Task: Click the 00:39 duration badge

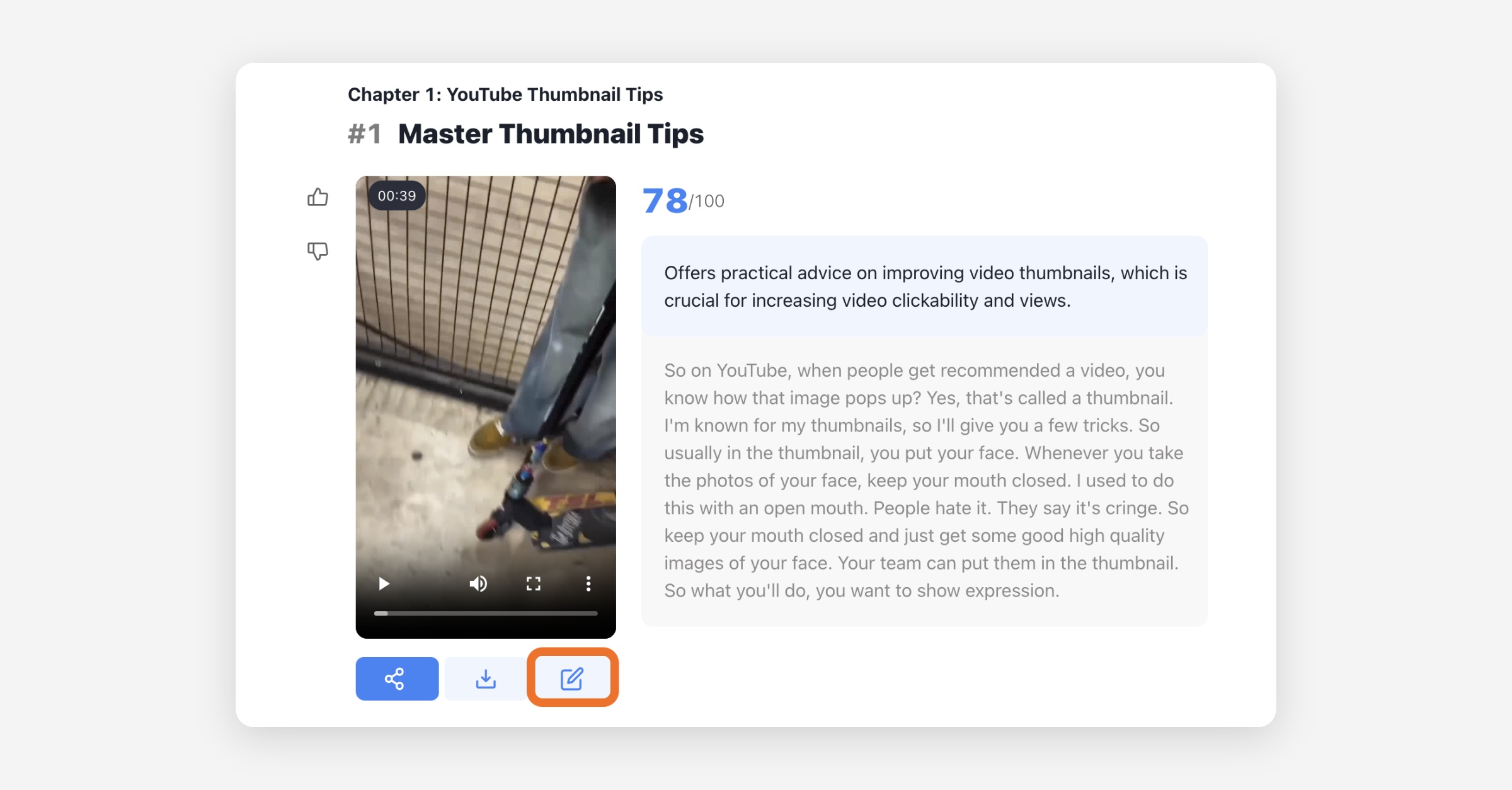Action: click(397, 196)
